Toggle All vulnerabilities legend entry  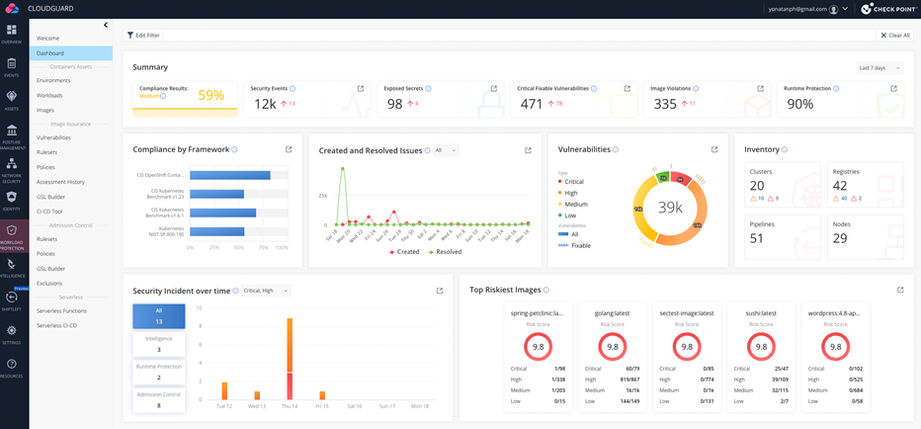[x=567, y=234]
